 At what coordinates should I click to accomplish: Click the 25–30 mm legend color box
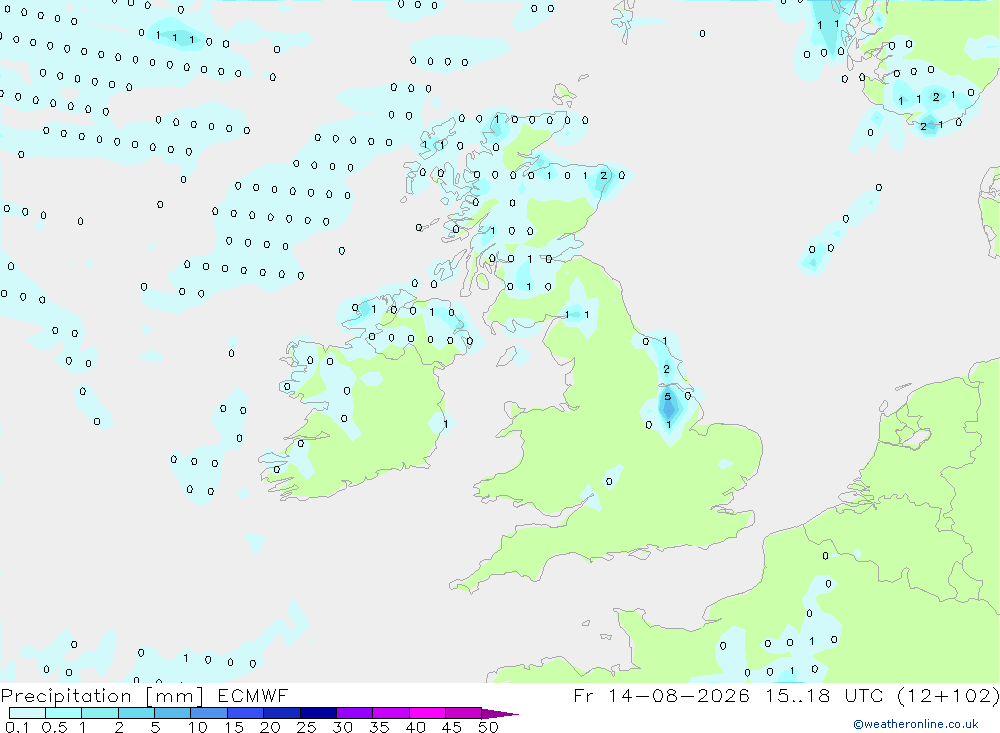click(x=318, y=713)
